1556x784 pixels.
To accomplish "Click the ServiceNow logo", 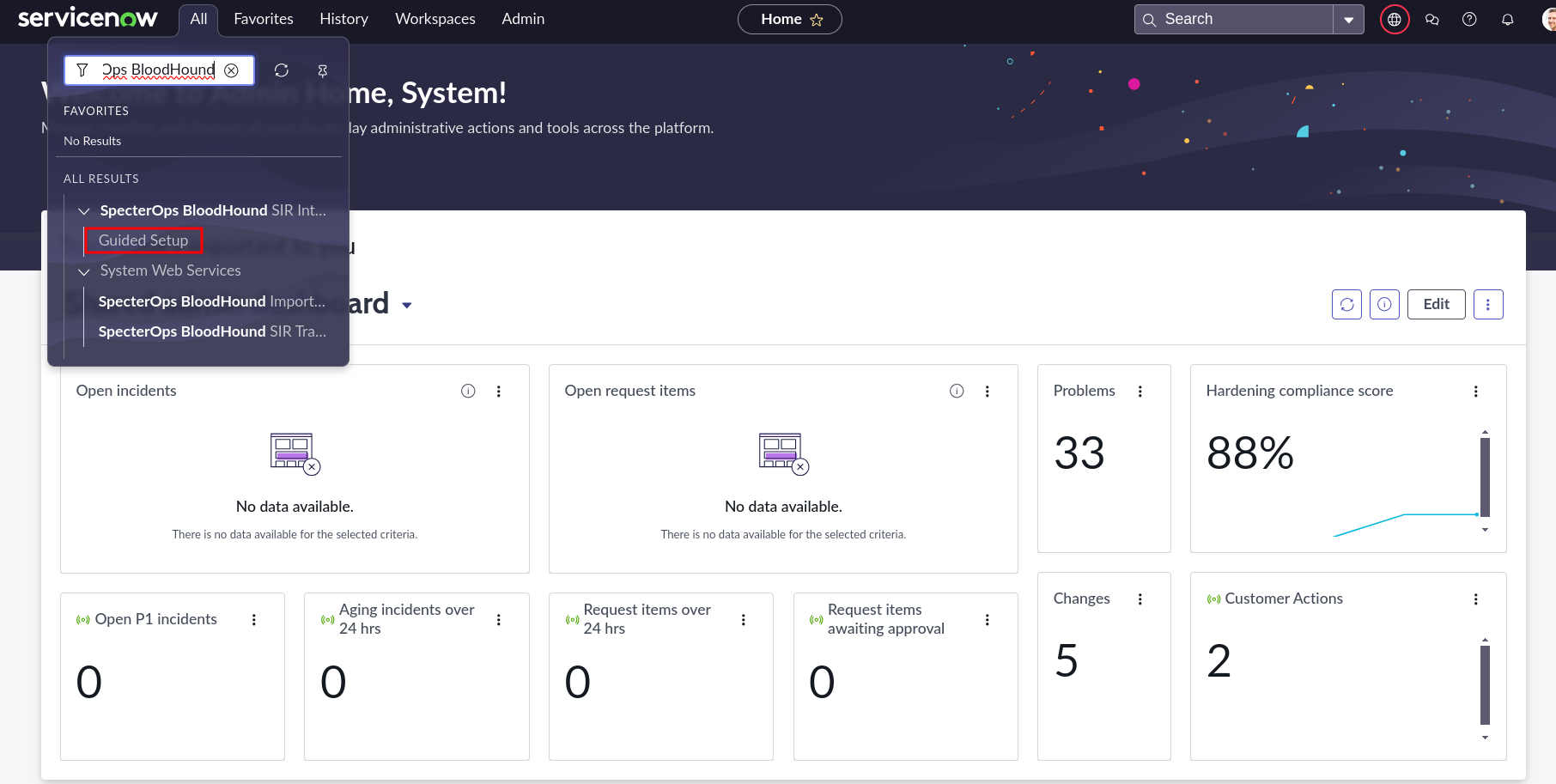I will (88, 18).
